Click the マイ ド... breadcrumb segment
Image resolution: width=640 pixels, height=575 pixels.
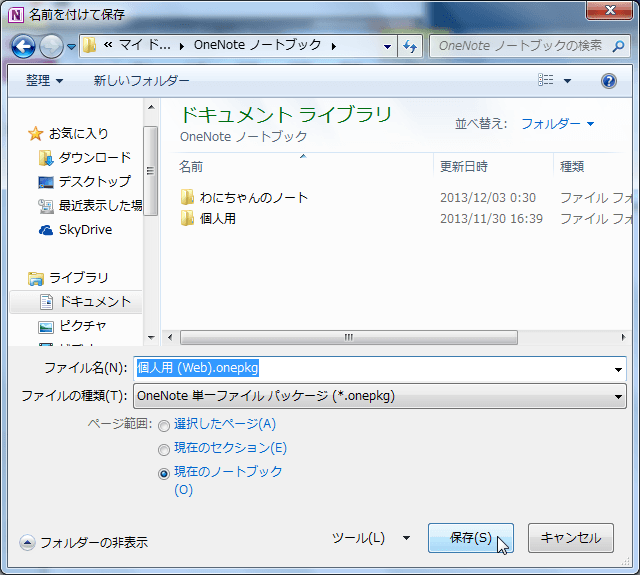[144, 45]
